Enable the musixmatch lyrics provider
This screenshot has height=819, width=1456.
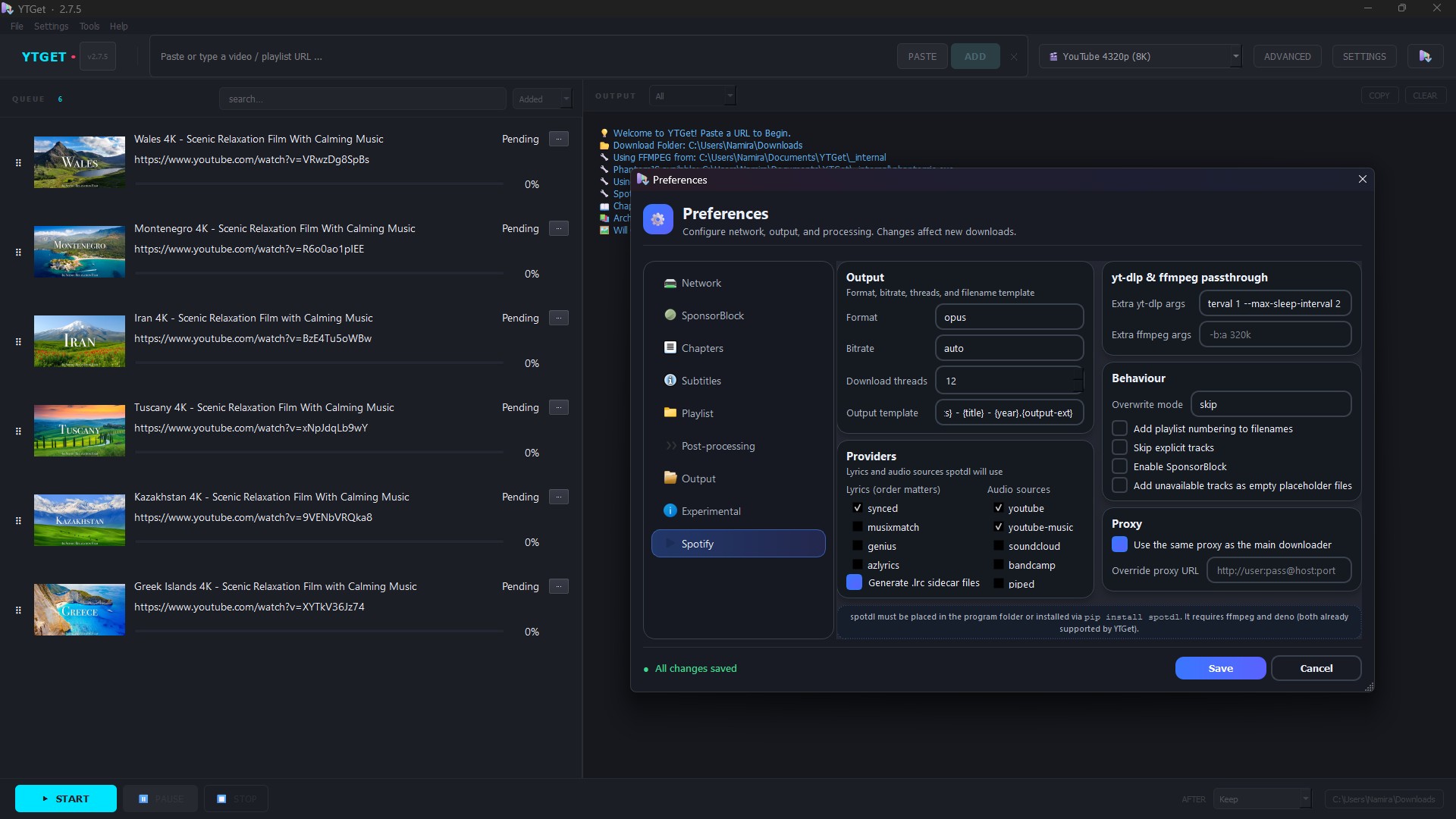click(x=857, y=527)
